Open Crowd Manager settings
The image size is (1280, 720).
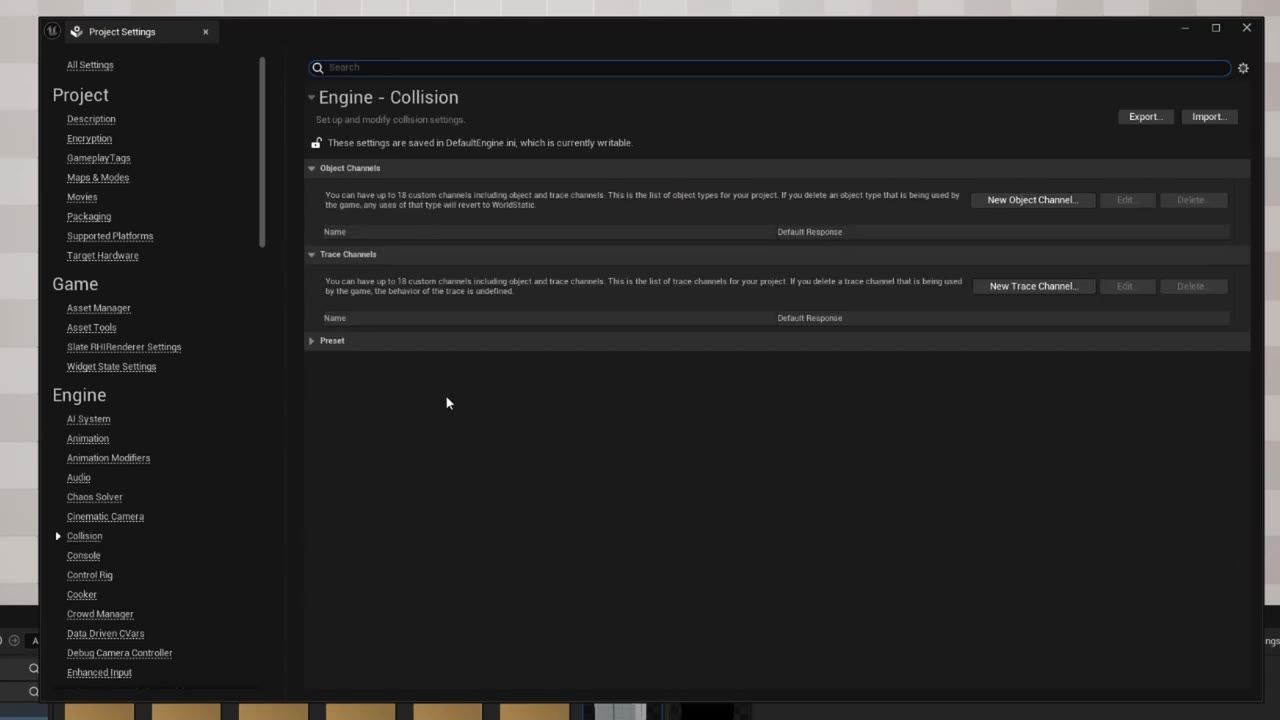pyautogui.click(x=100, y=614)
